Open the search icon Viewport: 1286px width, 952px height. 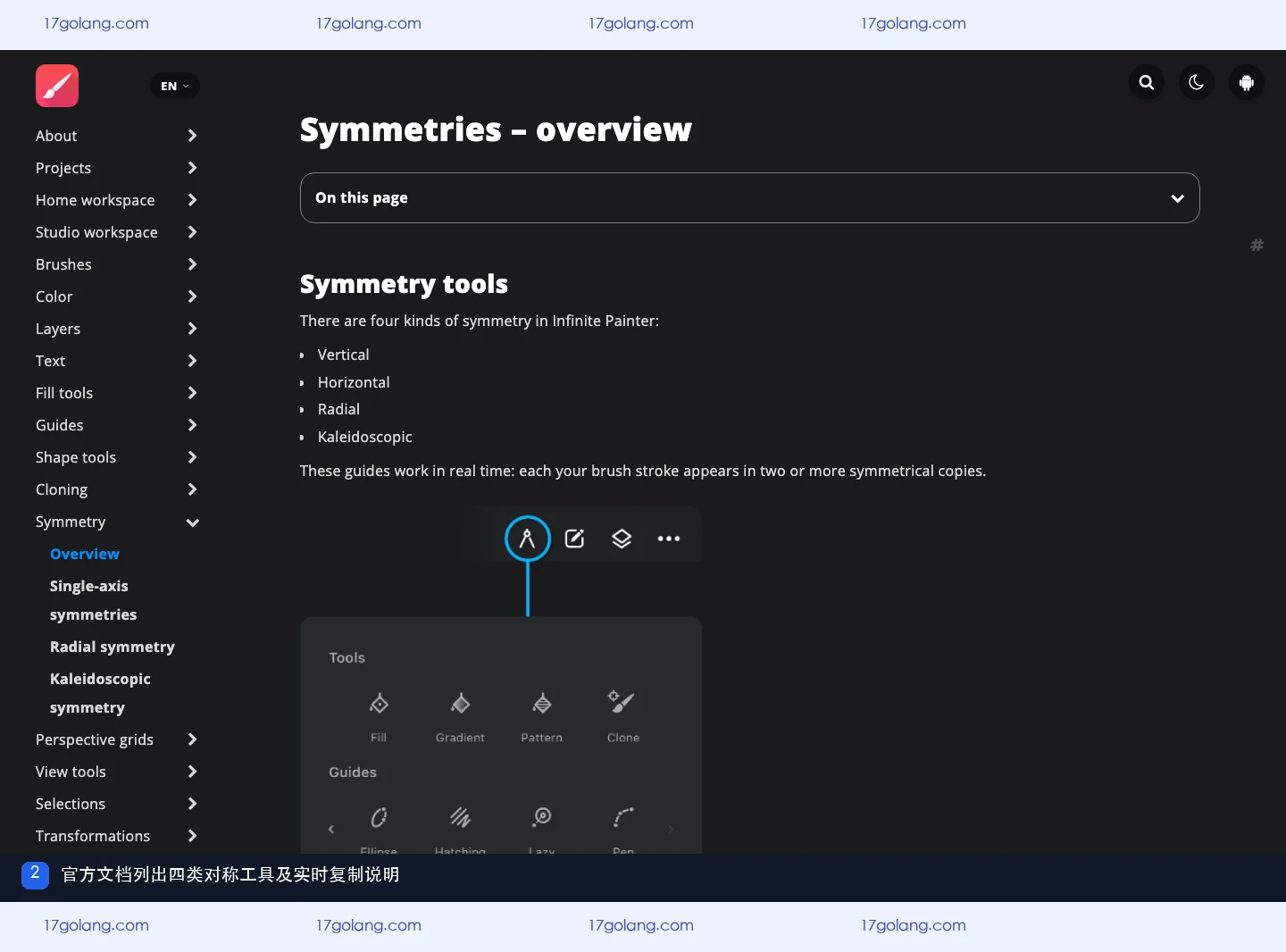[x=1147, y=83]
